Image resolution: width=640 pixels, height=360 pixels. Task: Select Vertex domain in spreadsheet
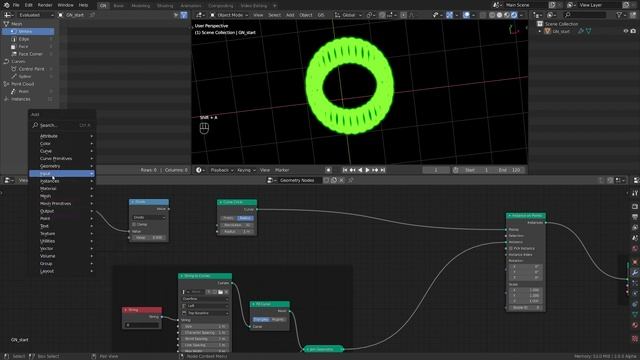click(28, 31)
